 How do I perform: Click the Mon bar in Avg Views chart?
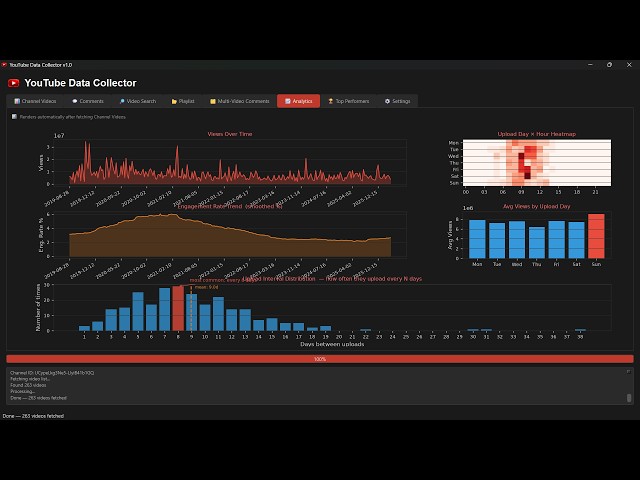tap(477, 239)
